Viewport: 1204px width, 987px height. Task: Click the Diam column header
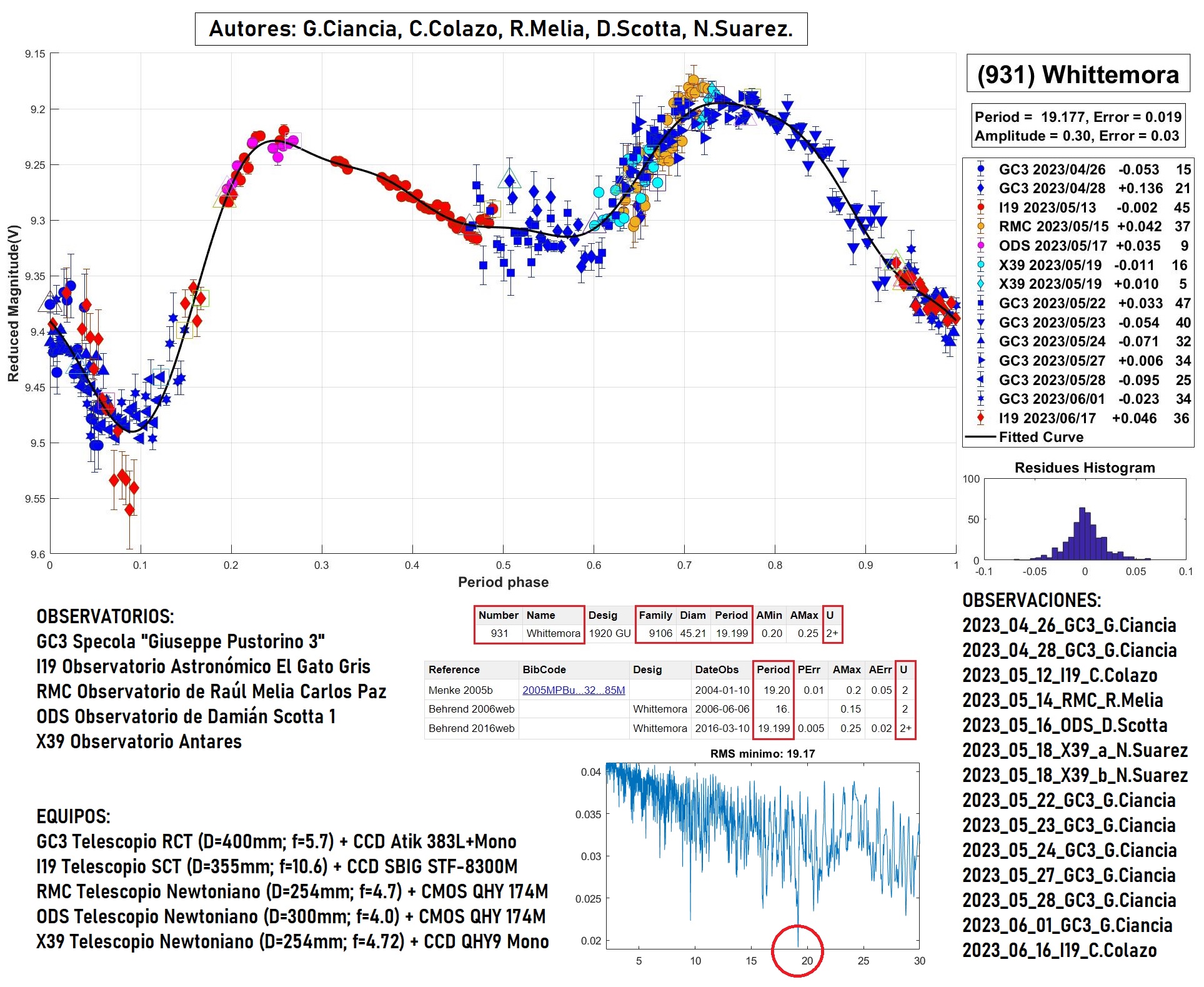[x=693, y=615]
